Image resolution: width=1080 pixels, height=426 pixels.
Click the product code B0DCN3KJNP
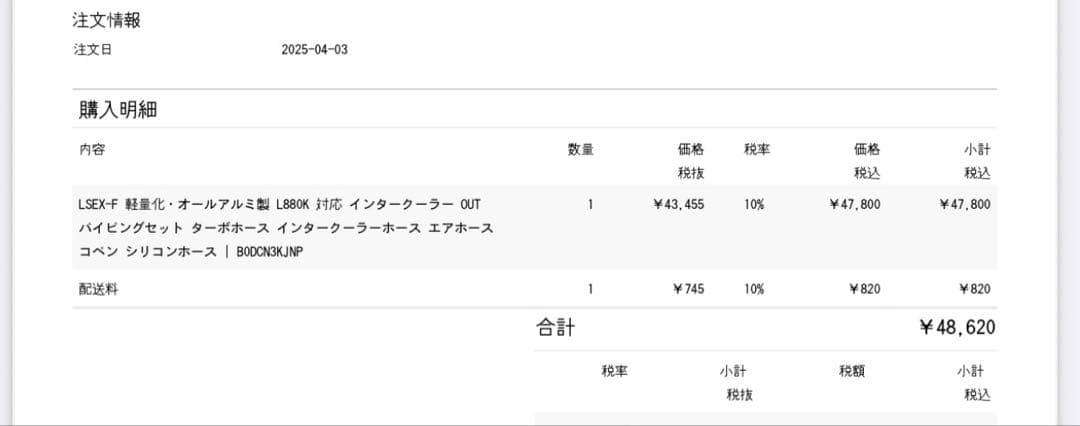point(270,252)
